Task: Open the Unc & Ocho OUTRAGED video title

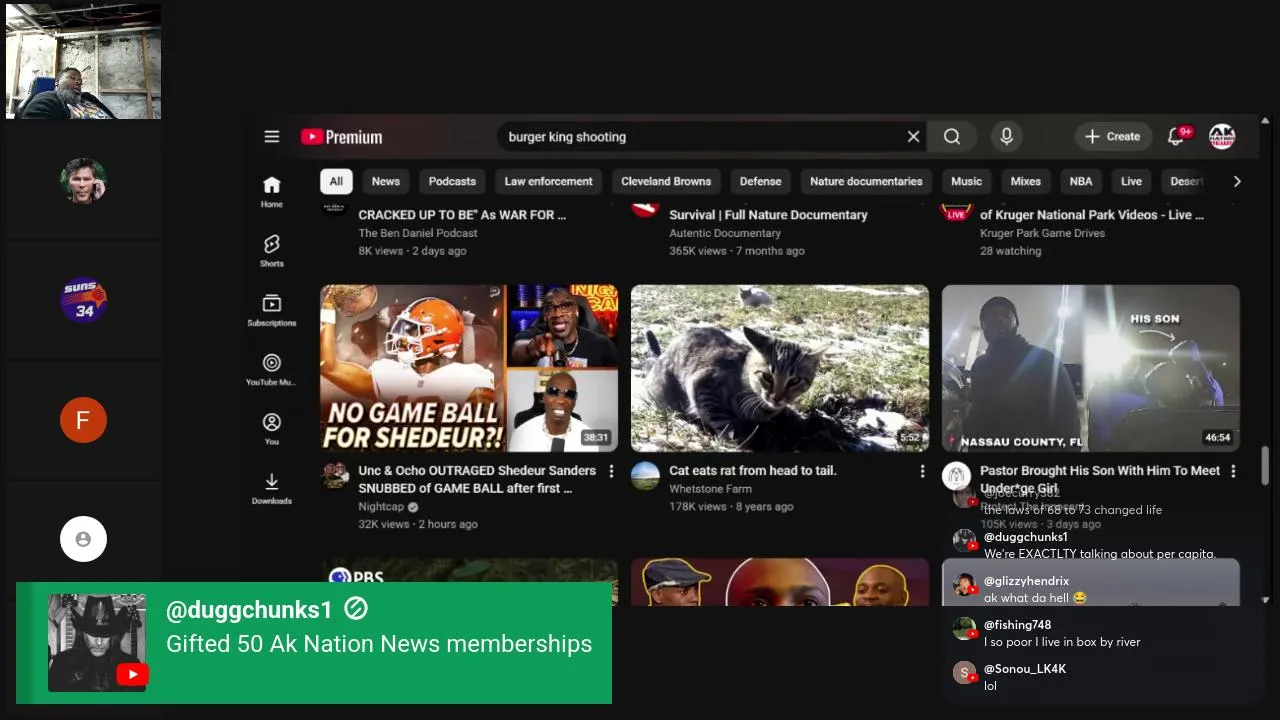Action: (477, 479)
